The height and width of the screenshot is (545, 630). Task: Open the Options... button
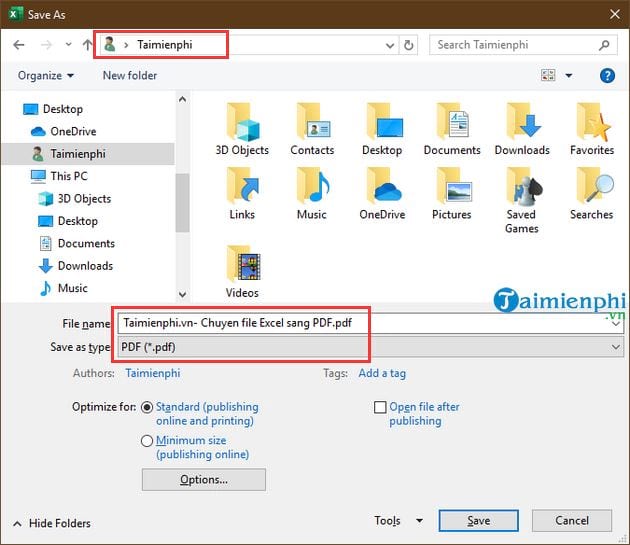coord(204,479)
